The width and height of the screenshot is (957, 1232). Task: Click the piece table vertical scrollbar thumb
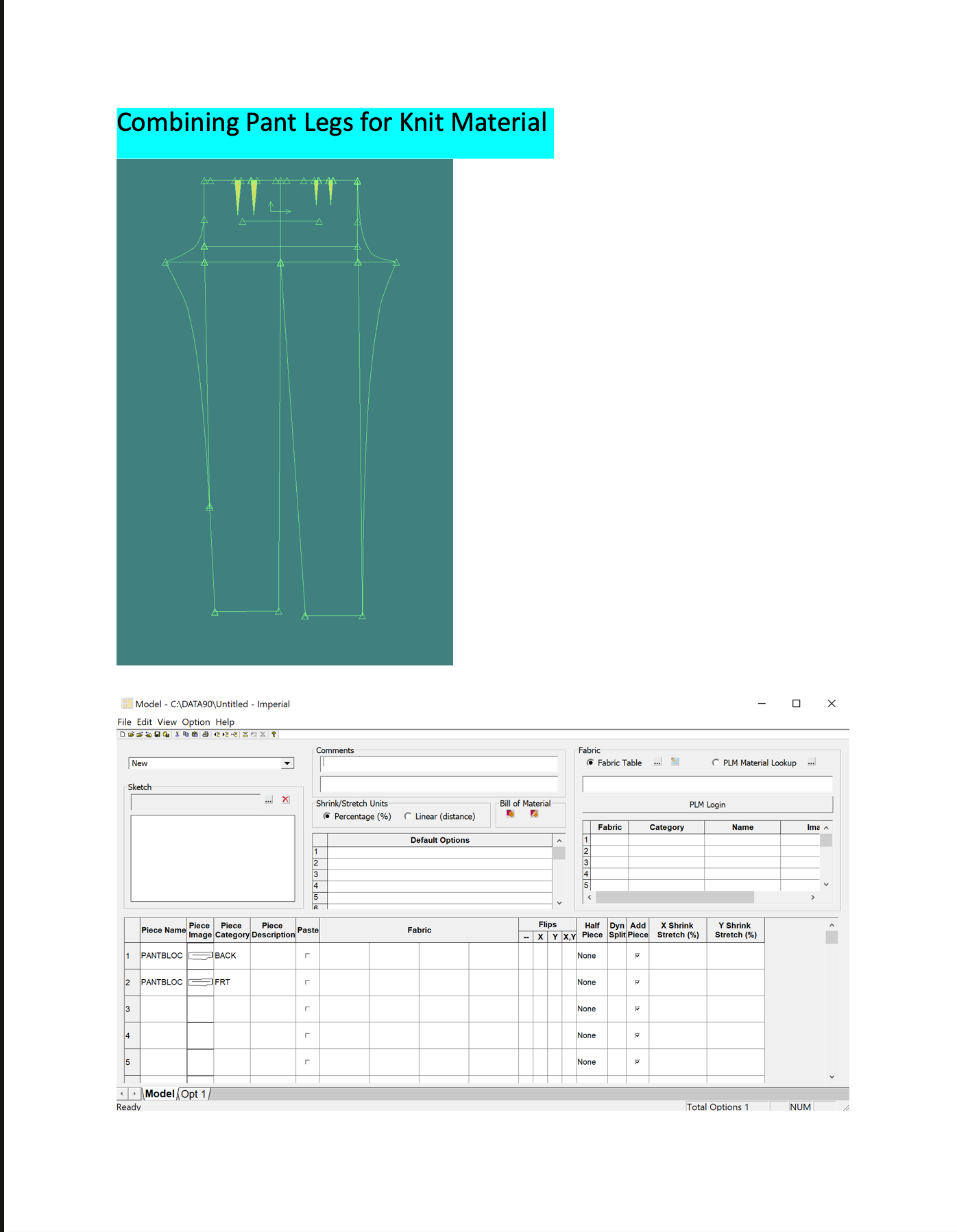(x=832, y=937)
